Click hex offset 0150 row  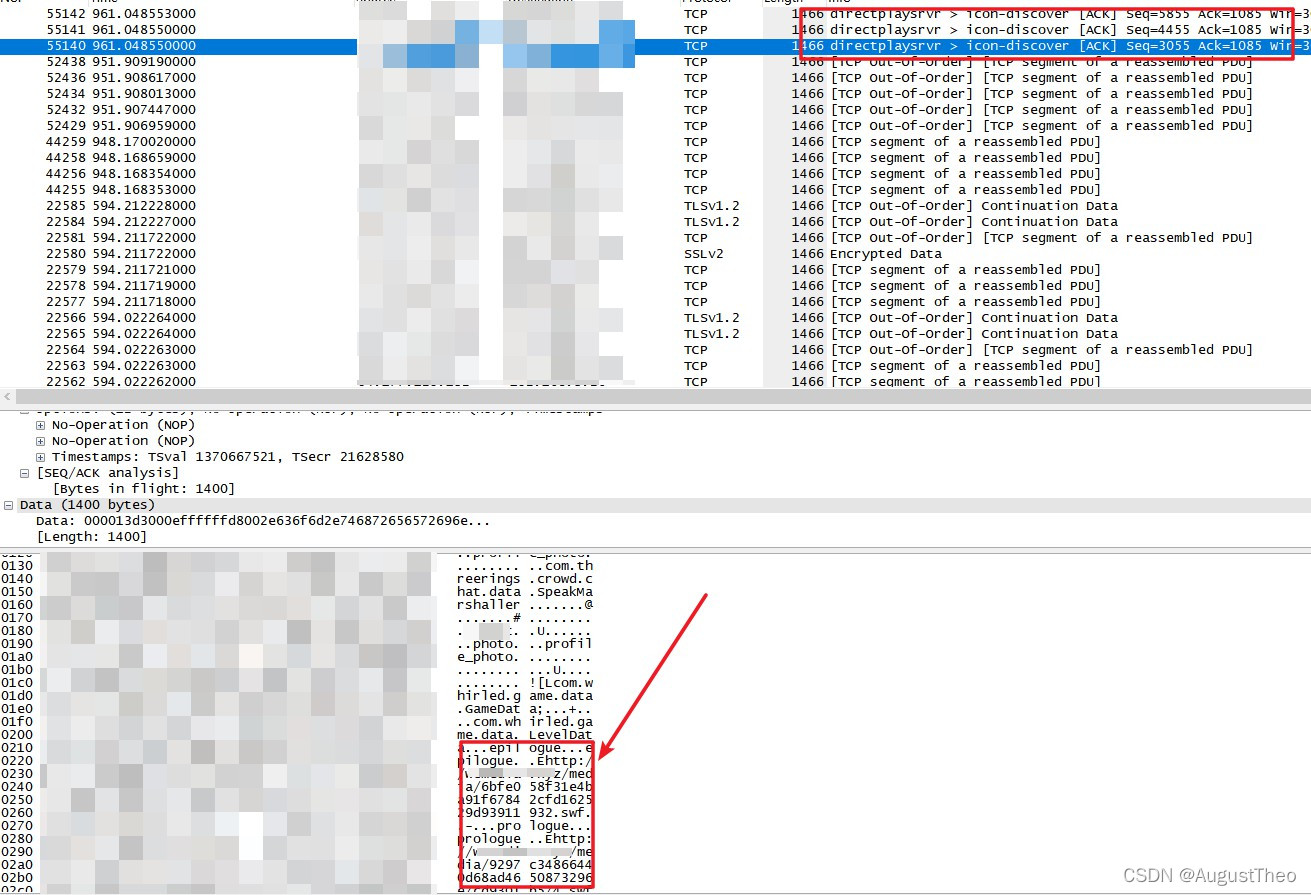17,592
